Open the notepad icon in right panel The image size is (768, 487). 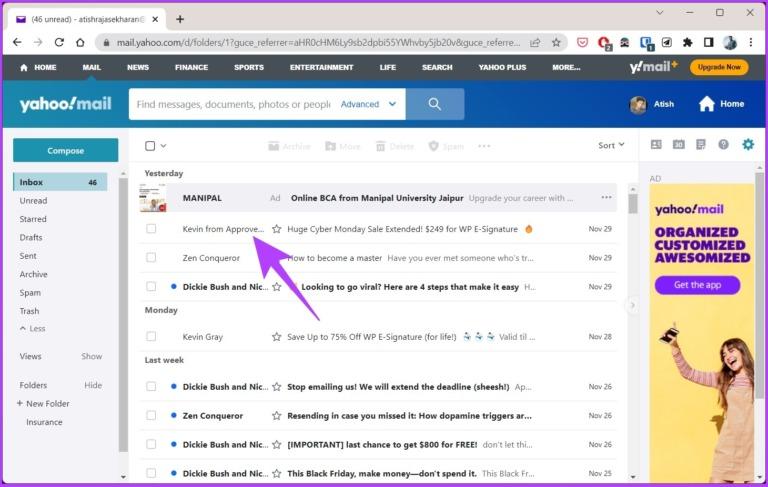(701, 145)
